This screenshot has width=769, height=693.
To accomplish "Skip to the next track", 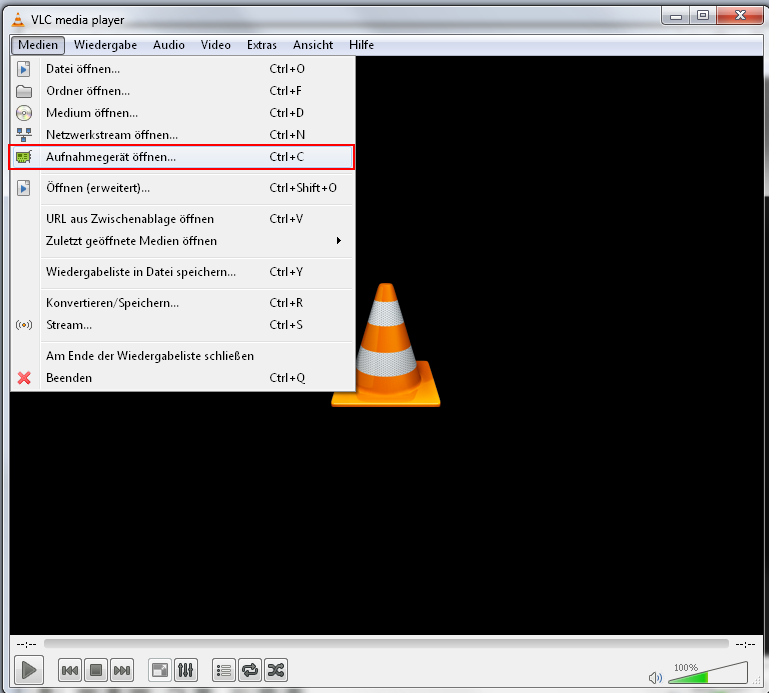I will [122, 670].
